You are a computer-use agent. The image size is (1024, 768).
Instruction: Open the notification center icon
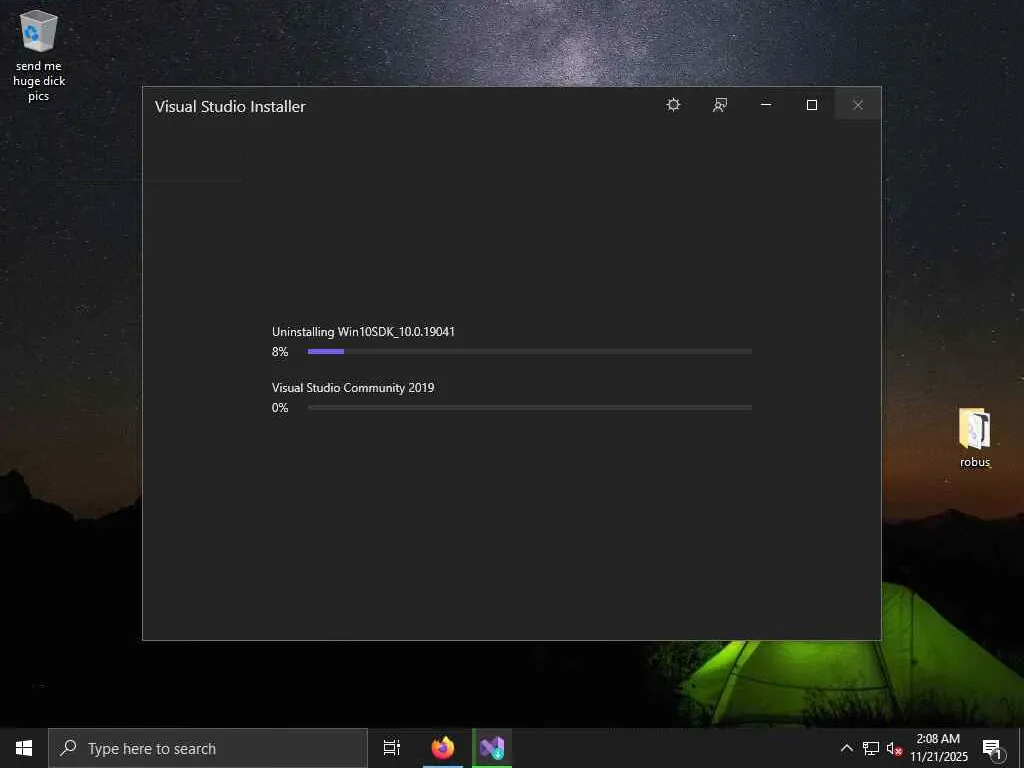(992, 748)
